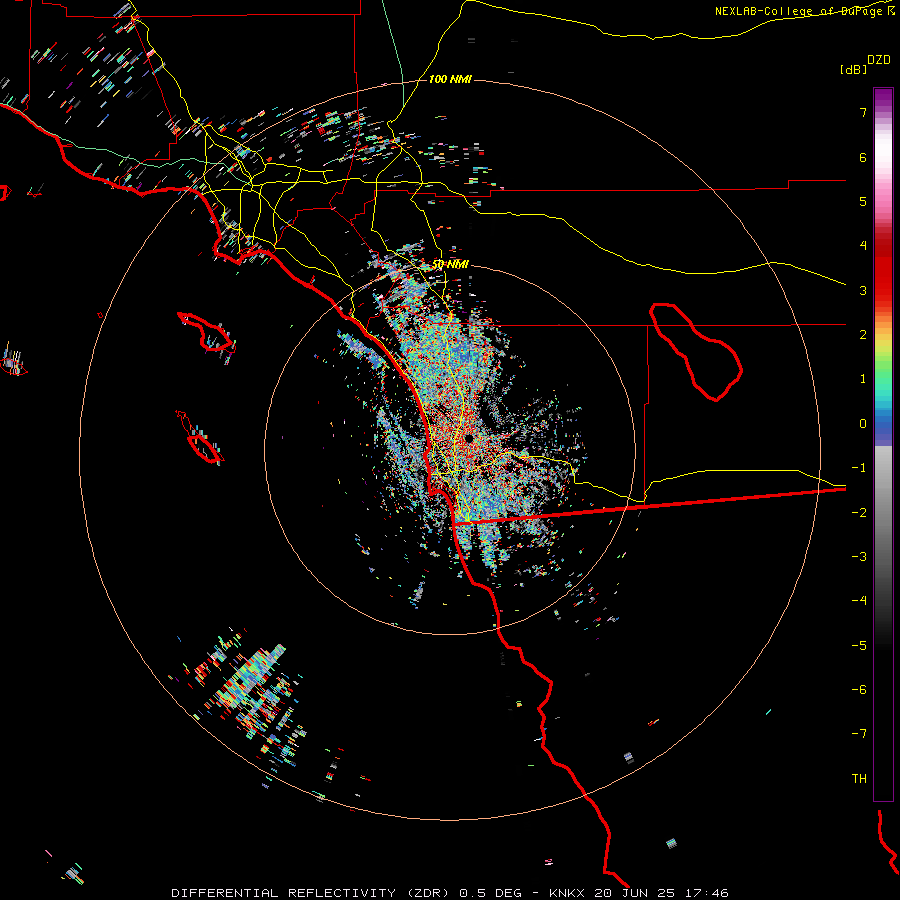This screenshot has height=900, width=900.
Task: Click the '7' value on the color scale
Action: 863,112
